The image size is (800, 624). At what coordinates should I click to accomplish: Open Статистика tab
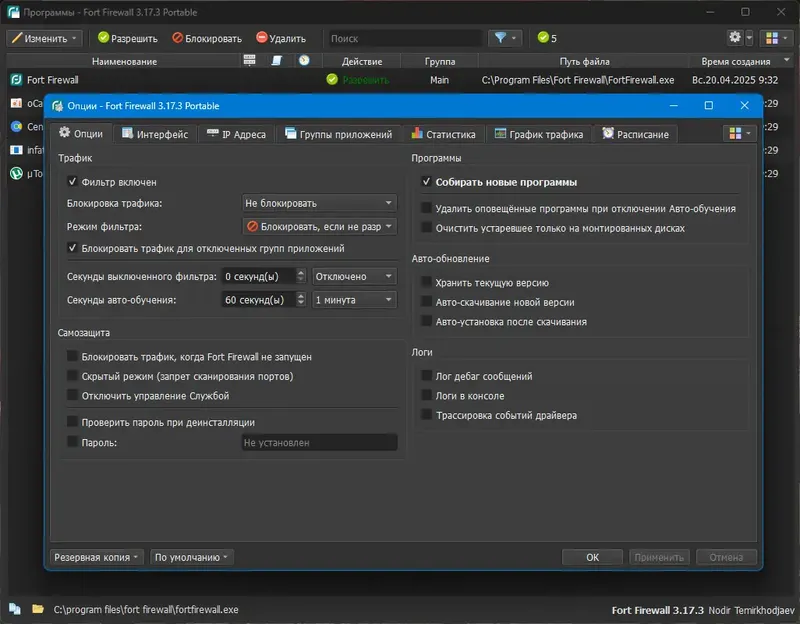tap(443, 134)
